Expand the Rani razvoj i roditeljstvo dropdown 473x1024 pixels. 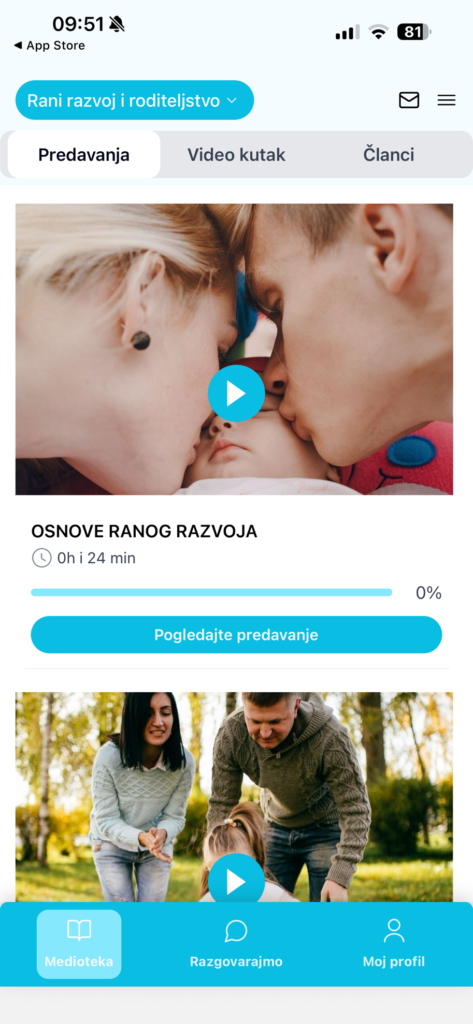coord(135,100)
